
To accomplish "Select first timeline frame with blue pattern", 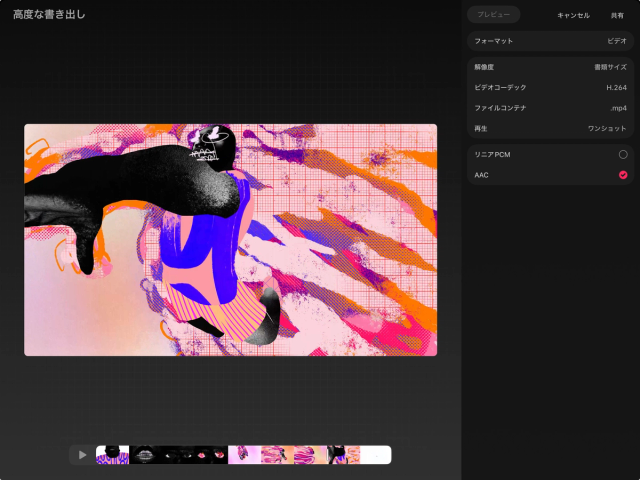I will point(112,455).
